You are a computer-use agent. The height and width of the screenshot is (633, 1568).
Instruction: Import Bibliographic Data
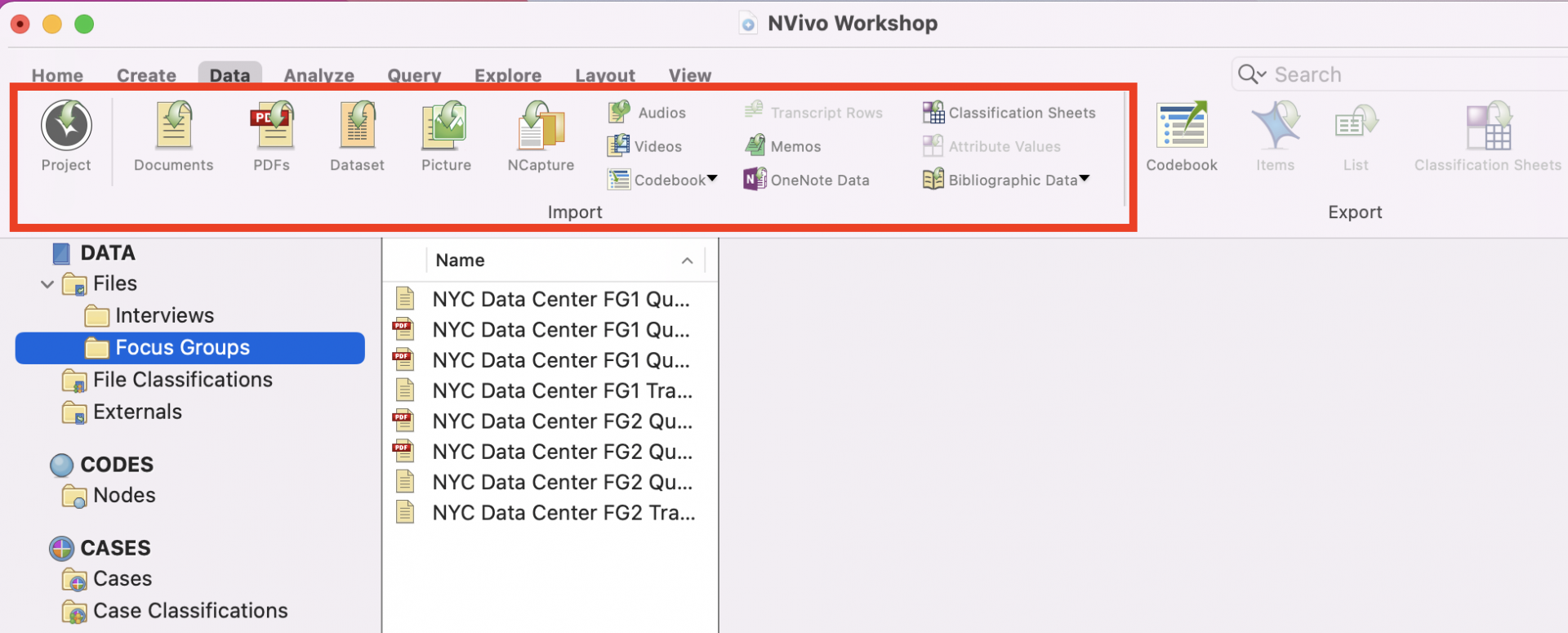pos(1000,180)
